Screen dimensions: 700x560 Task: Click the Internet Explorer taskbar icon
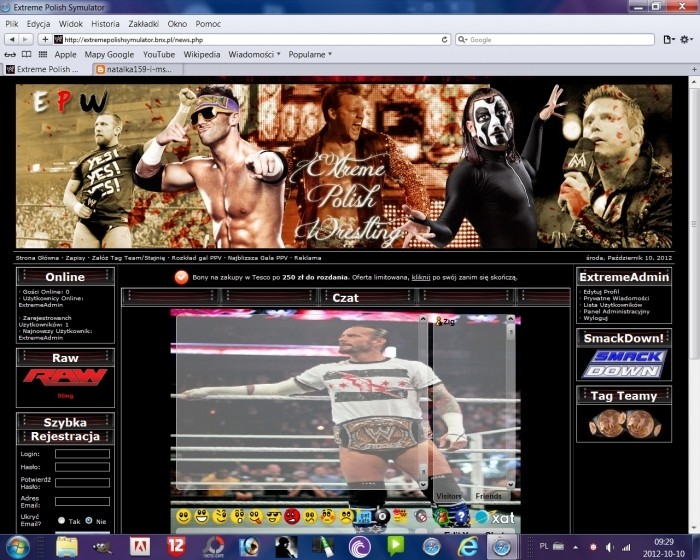click(x=466, y=546)
